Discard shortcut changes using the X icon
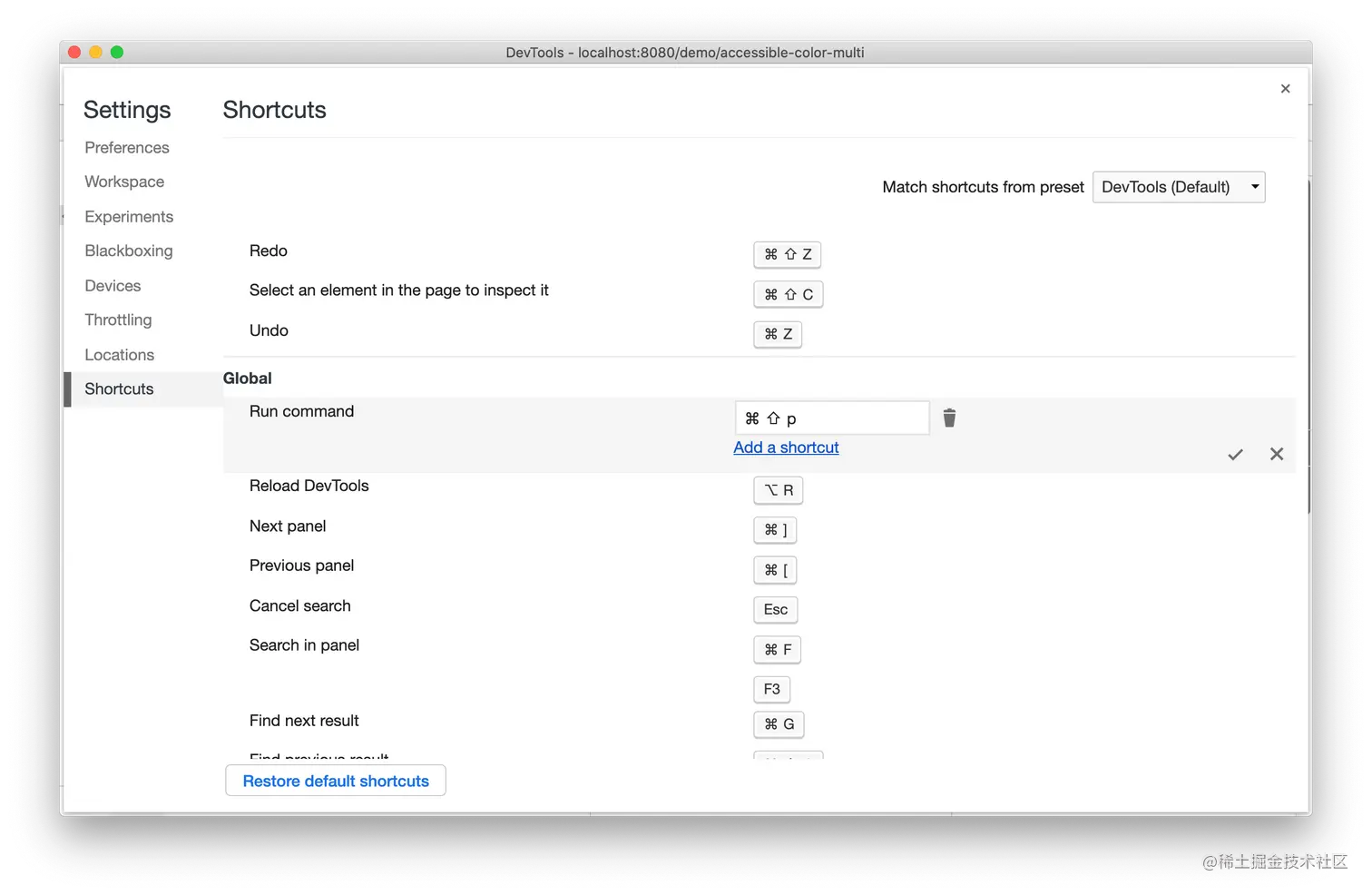 [x=1277, y=454]
